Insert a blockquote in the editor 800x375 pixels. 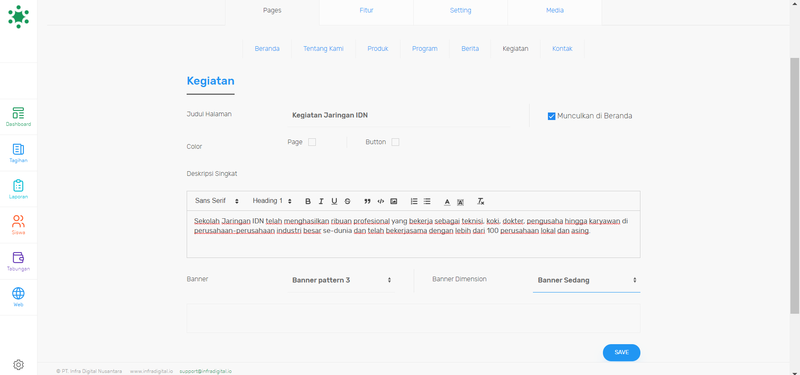[367, 202]
